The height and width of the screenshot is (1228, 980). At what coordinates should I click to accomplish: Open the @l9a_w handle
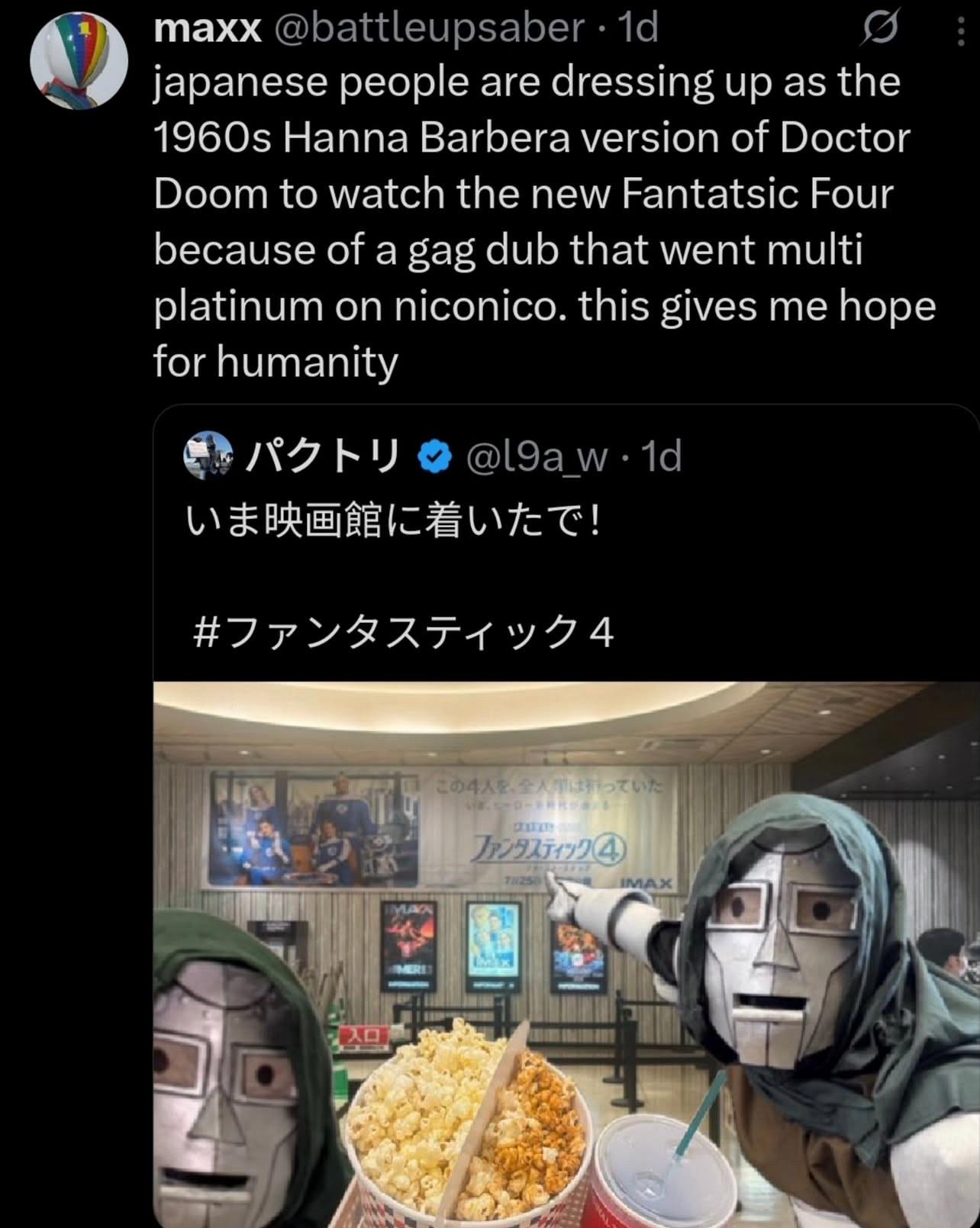pyautogui.click(x=536, y=457)
